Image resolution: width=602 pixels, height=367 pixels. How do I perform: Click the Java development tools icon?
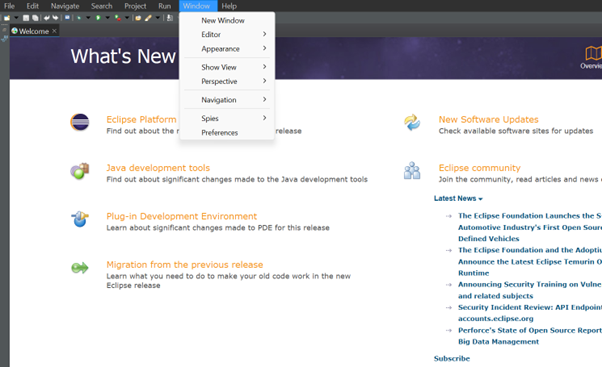coord(80,171)
